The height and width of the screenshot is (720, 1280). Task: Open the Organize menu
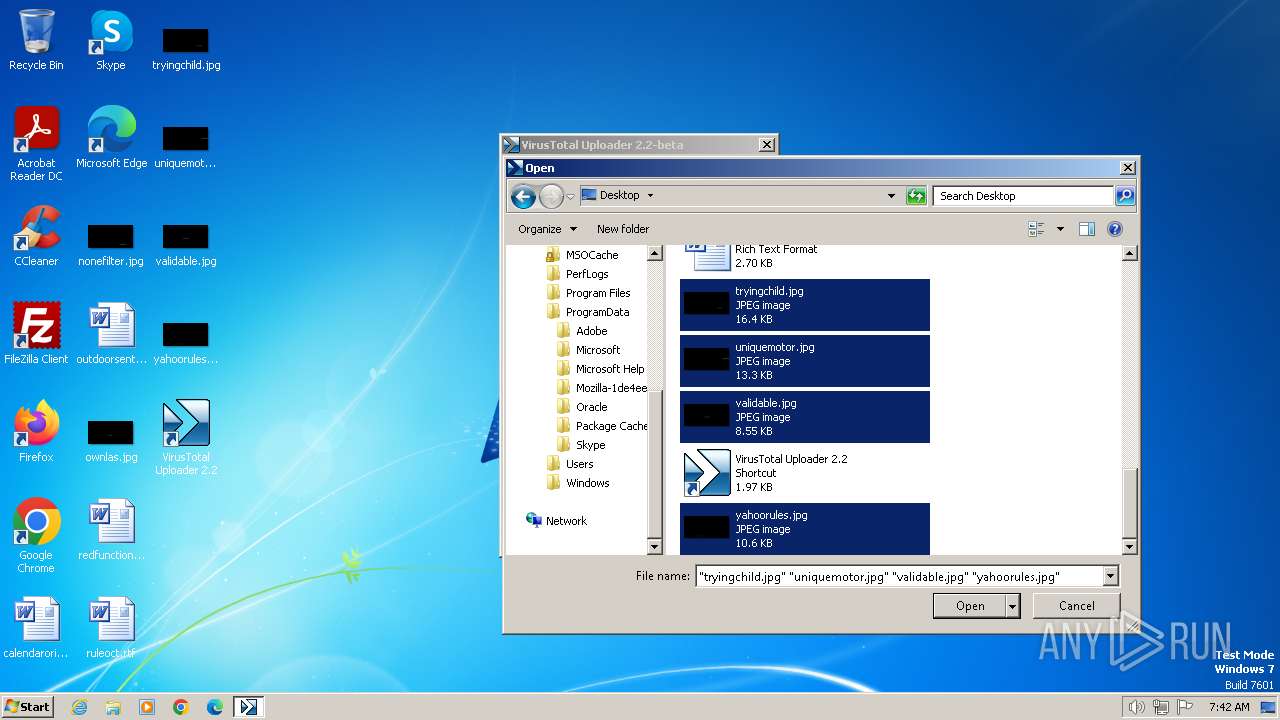pyautogui.click(x=546, y=229)
